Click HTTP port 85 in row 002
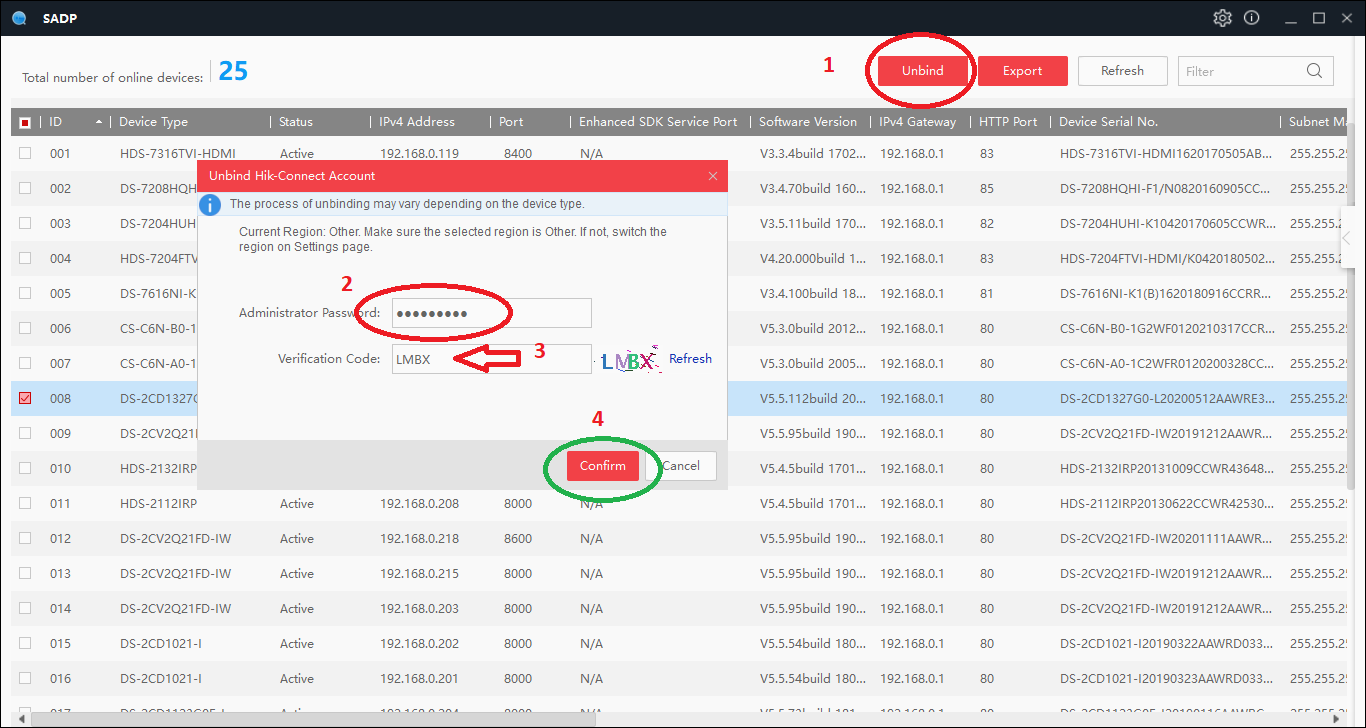Image resolution: width=1366 pixels, height=728 pixels. (987, 189)
